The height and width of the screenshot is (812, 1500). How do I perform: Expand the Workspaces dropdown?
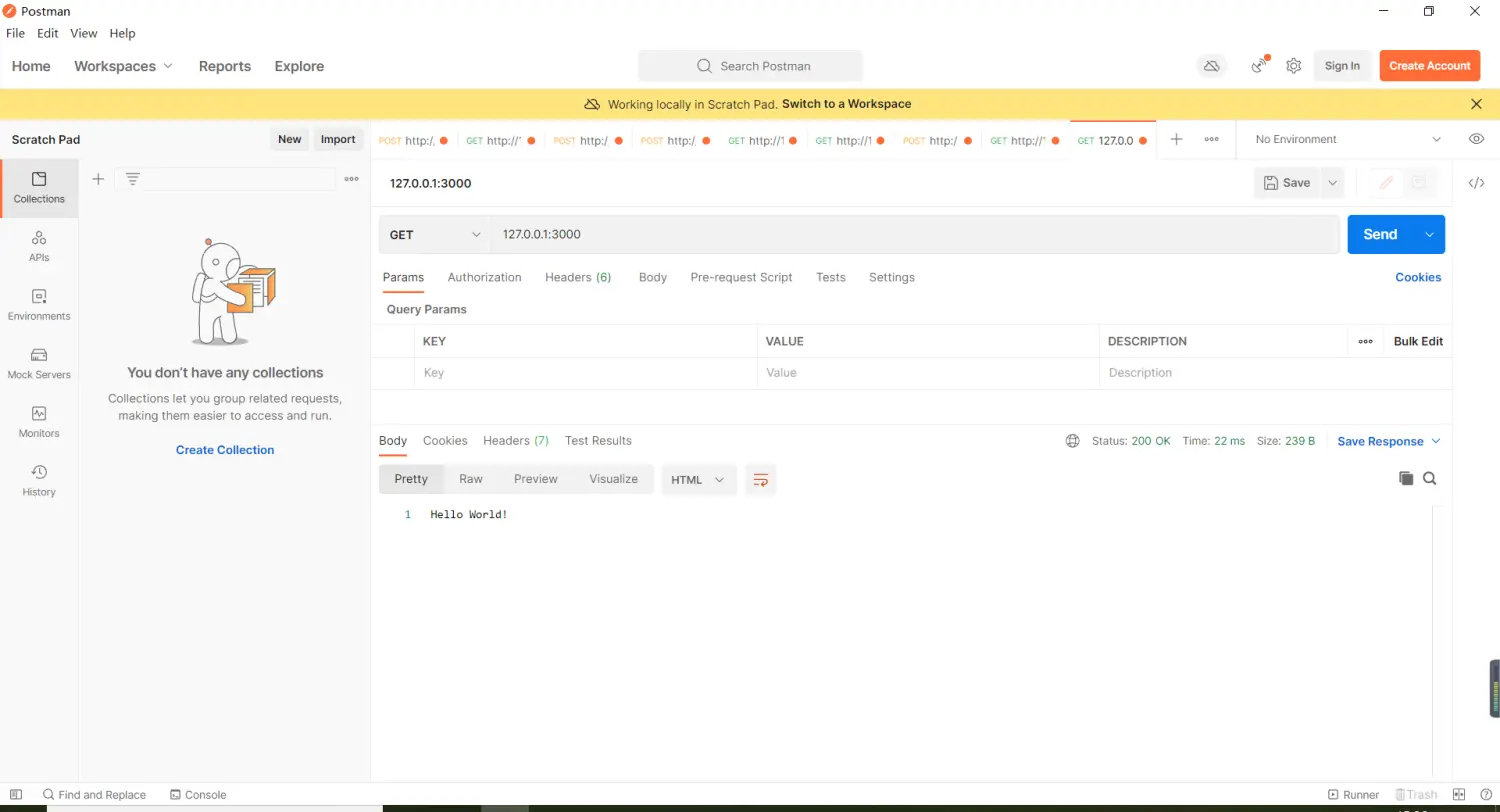point(123,66)
